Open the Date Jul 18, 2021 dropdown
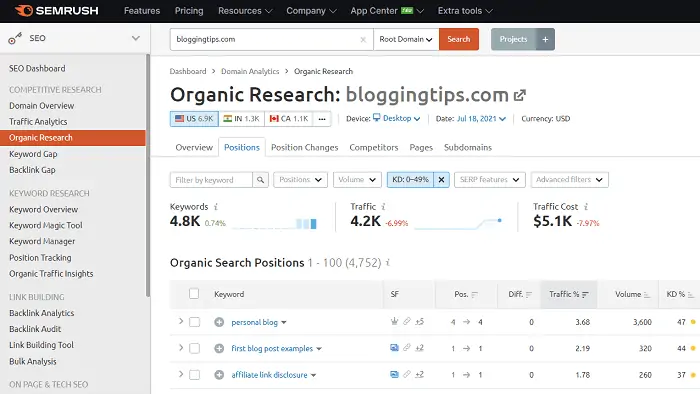 (x=481, y=119)
